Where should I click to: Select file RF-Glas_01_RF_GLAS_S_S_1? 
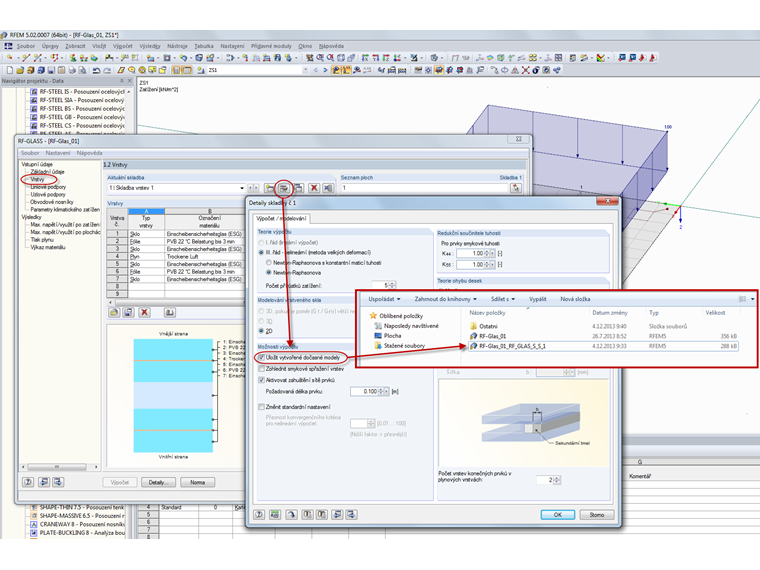pos(603,346)
